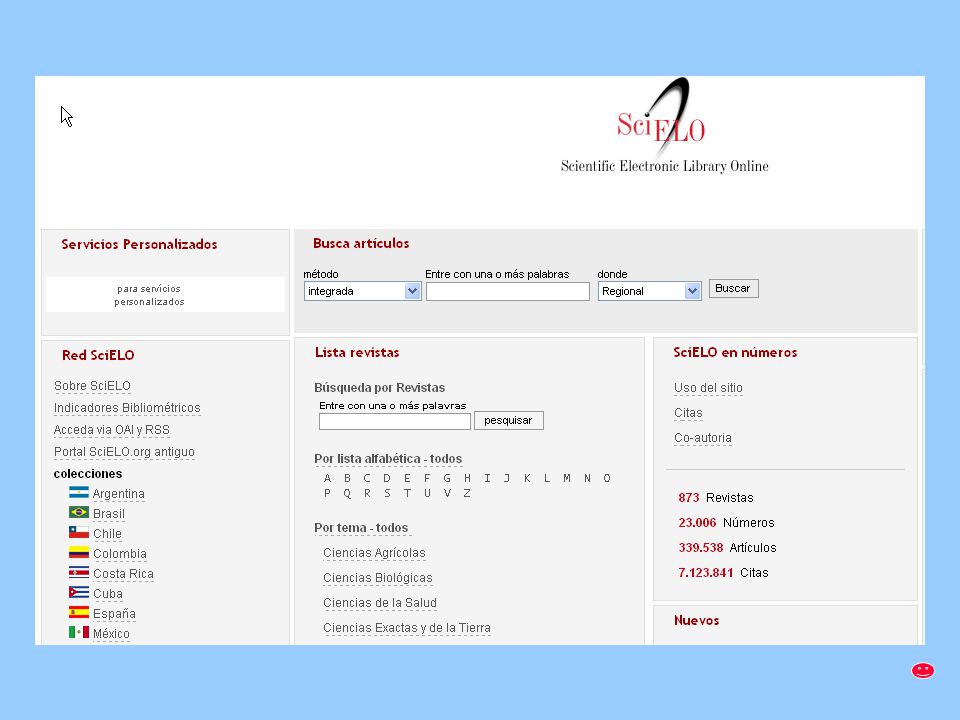Browse journals starting with letter F
Viewport: 960px width, 720px height.
click(x=427, y=478)
